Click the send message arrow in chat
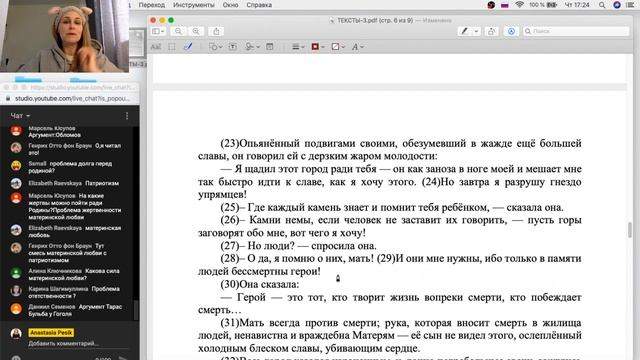Image resolution: width=640 pixels, height=360 pixels. click(123, 358)
